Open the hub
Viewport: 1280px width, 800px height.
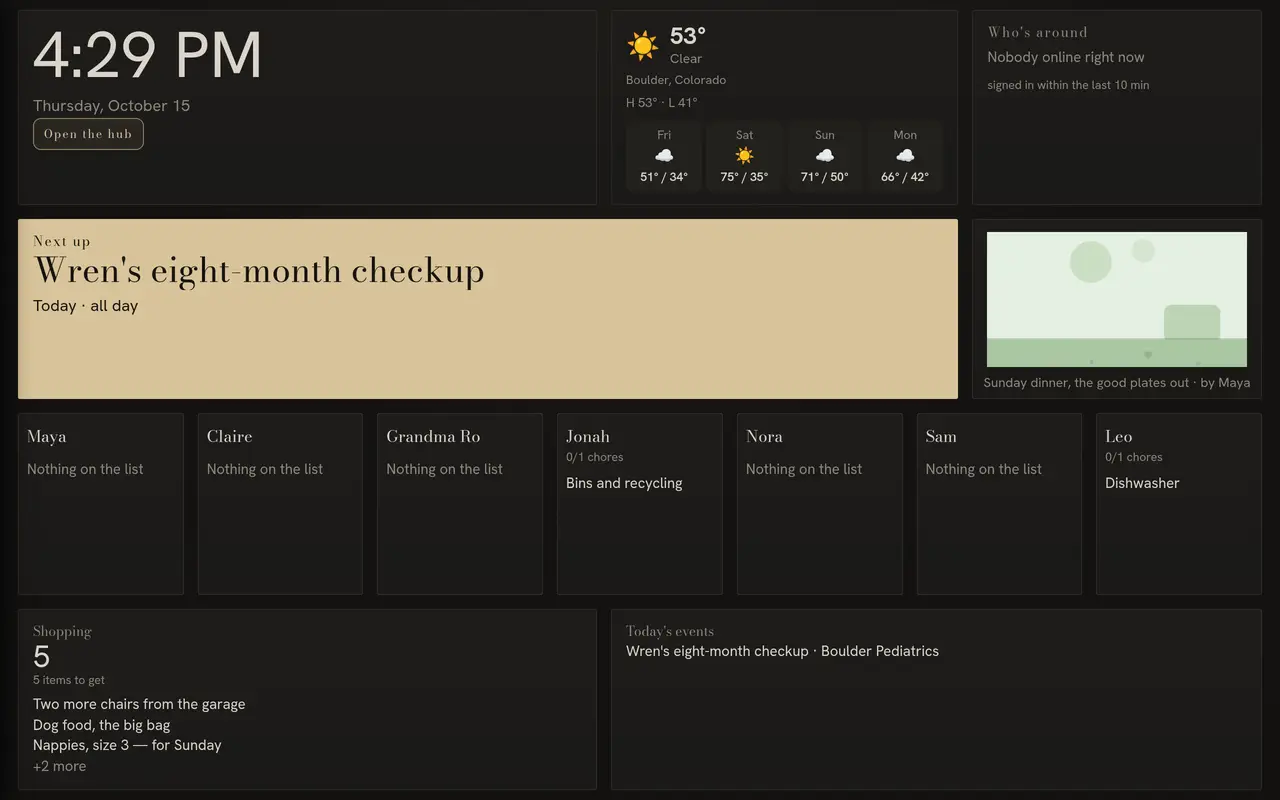(88, 134)
